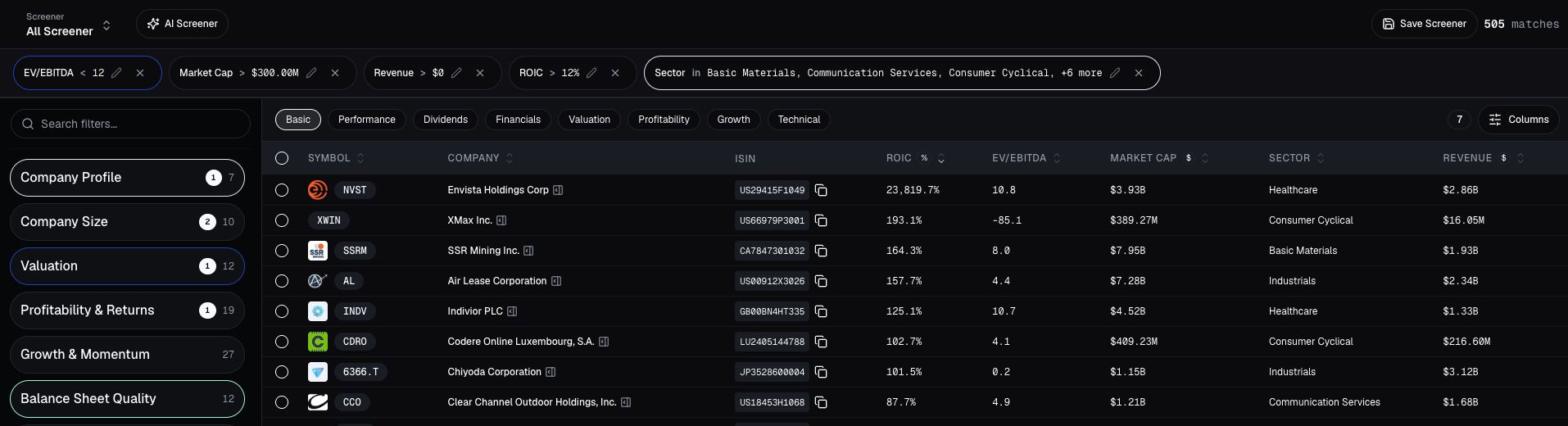Image resolution: width=1568 pixels, height=426 pixels.
Task: Switch to the Financials tab
Action: tap(519, 120)
